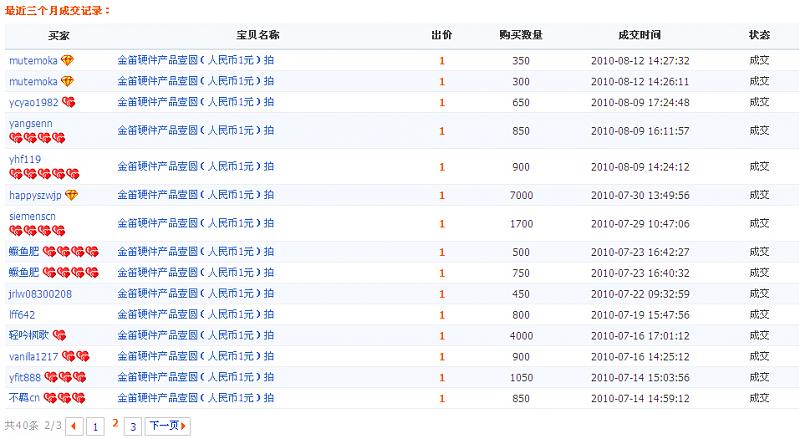Open product link in yfit888's row
Screen dimensions: 800x439
click(196, 377)
